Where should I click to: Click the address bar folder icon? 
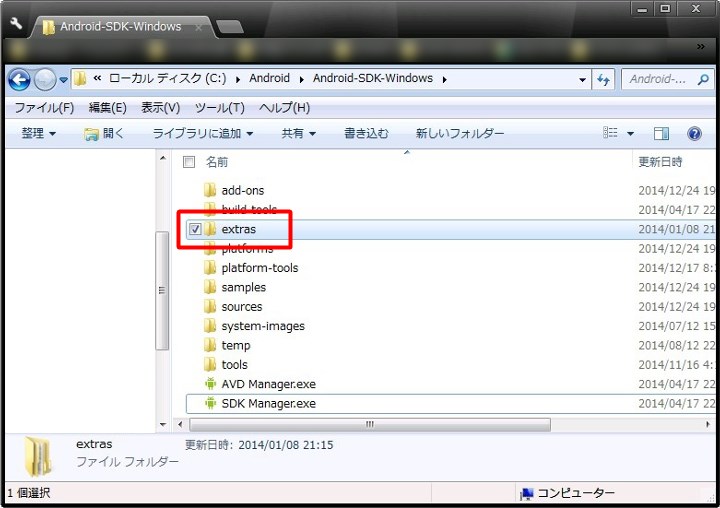tap(80, 79)
